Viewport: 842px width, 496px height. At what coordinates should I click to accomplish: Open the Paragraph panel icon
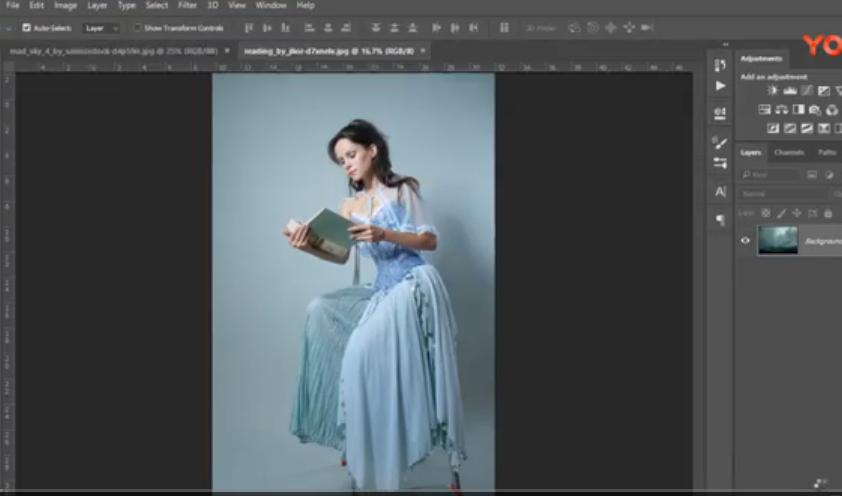pos(720,220)
